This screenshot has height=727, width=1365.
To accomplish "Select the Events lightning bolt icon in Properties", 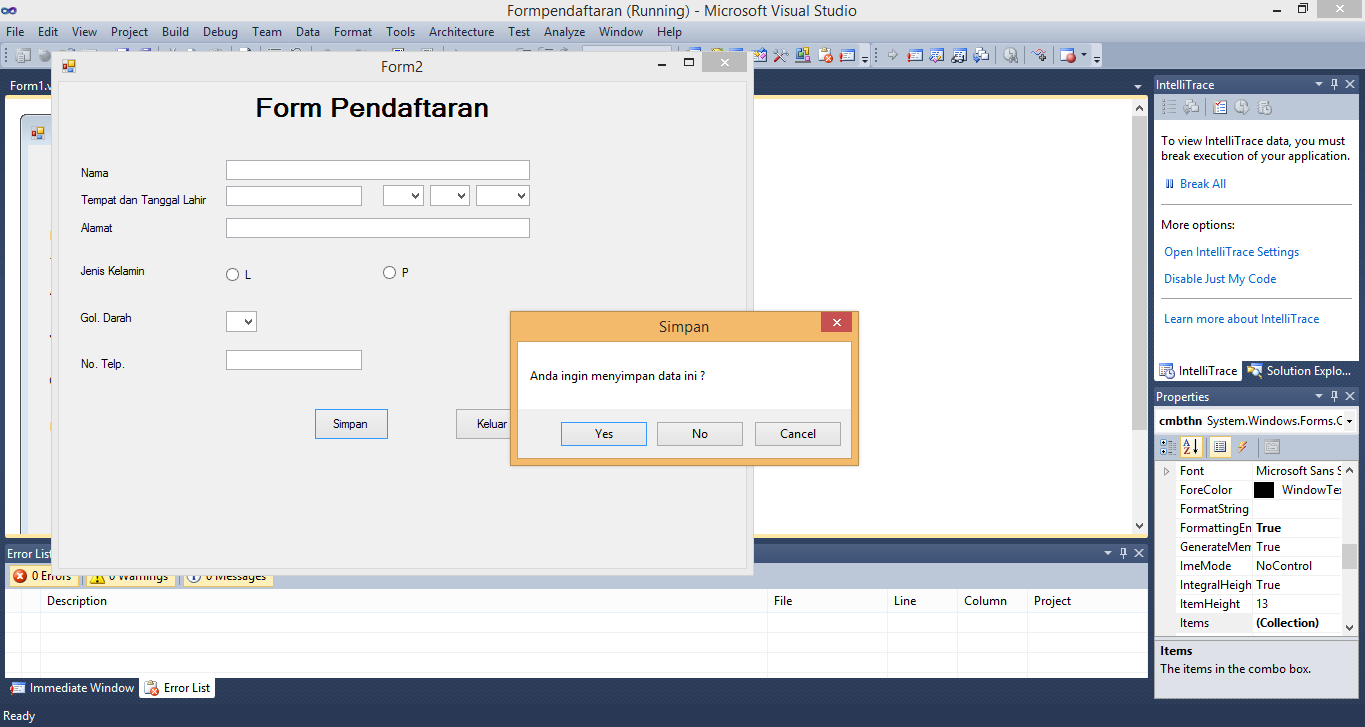I will (x=1243, y=446).
